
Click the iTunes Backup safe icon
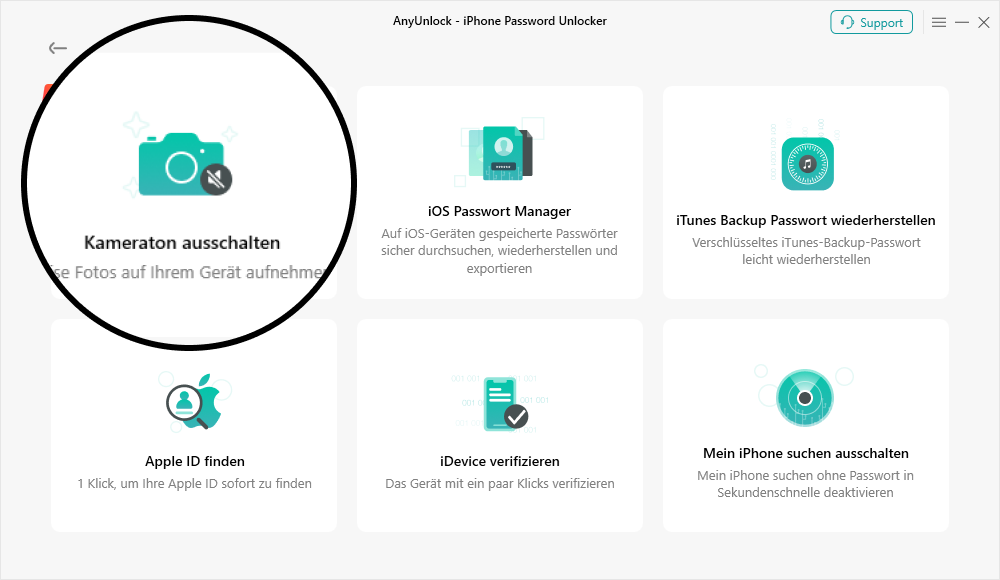click(x=807, y=163)
